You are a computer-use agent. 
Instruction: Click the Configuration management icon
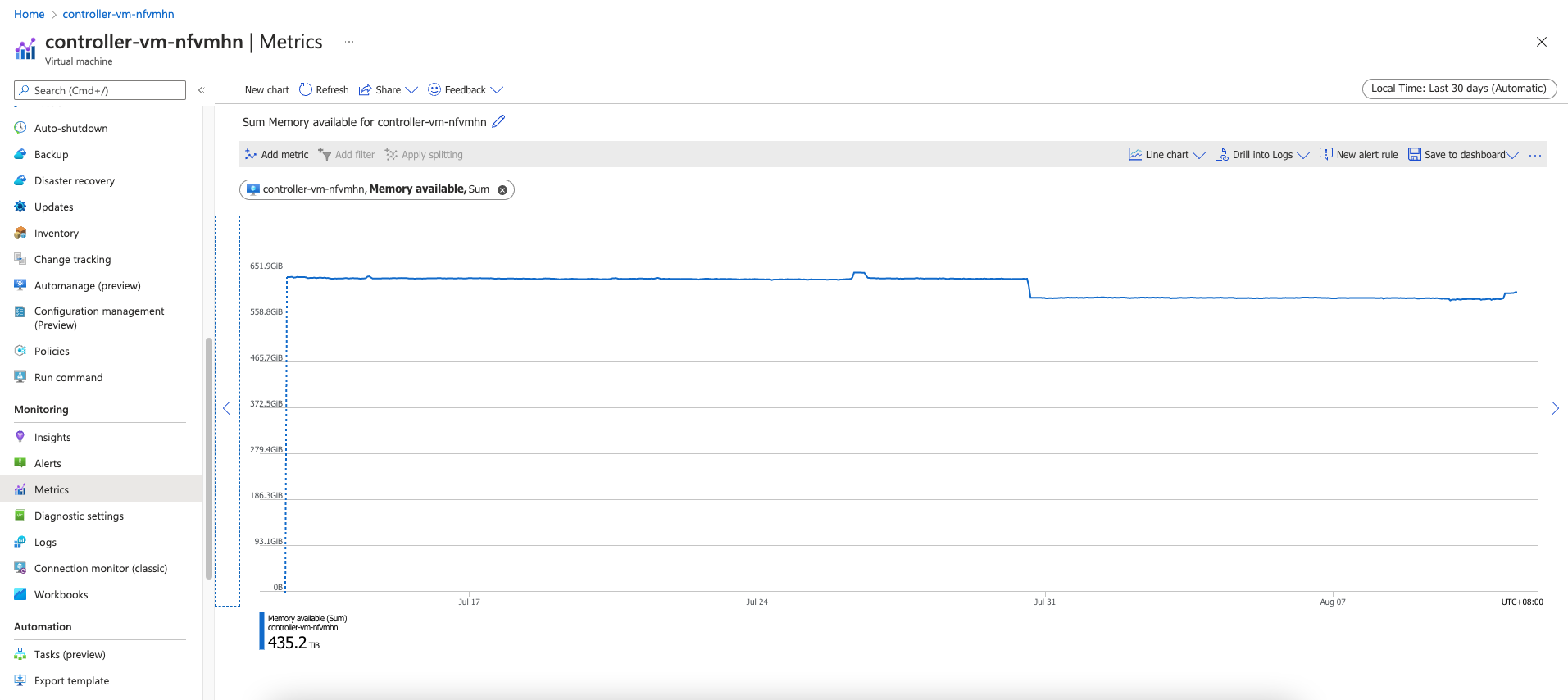[x=20, y=311]
